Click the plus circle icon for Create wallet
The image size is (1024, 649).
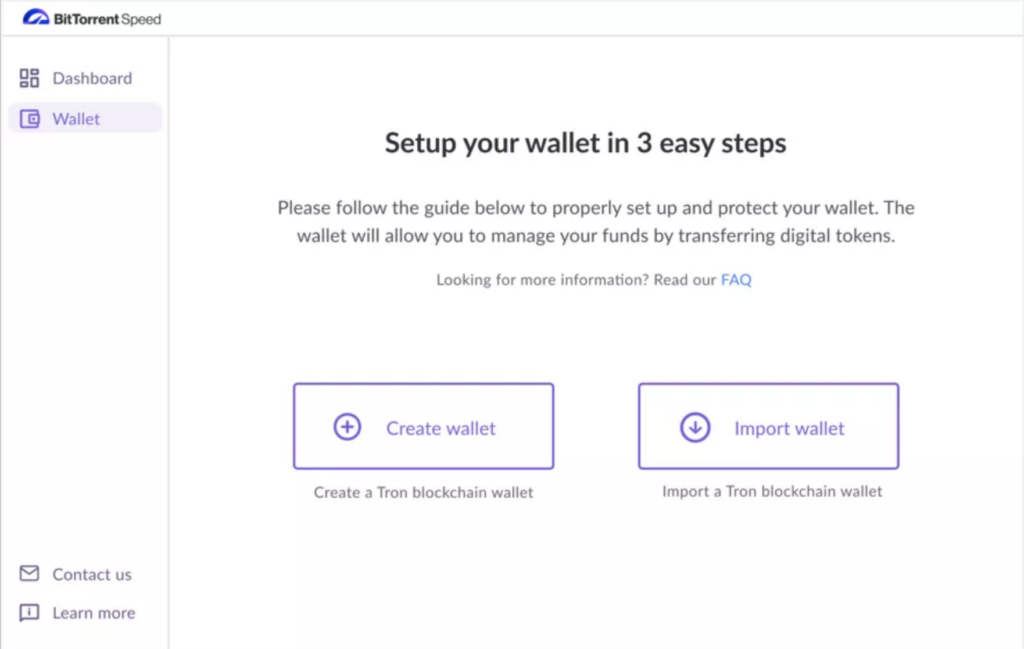(x=347, y=427)
